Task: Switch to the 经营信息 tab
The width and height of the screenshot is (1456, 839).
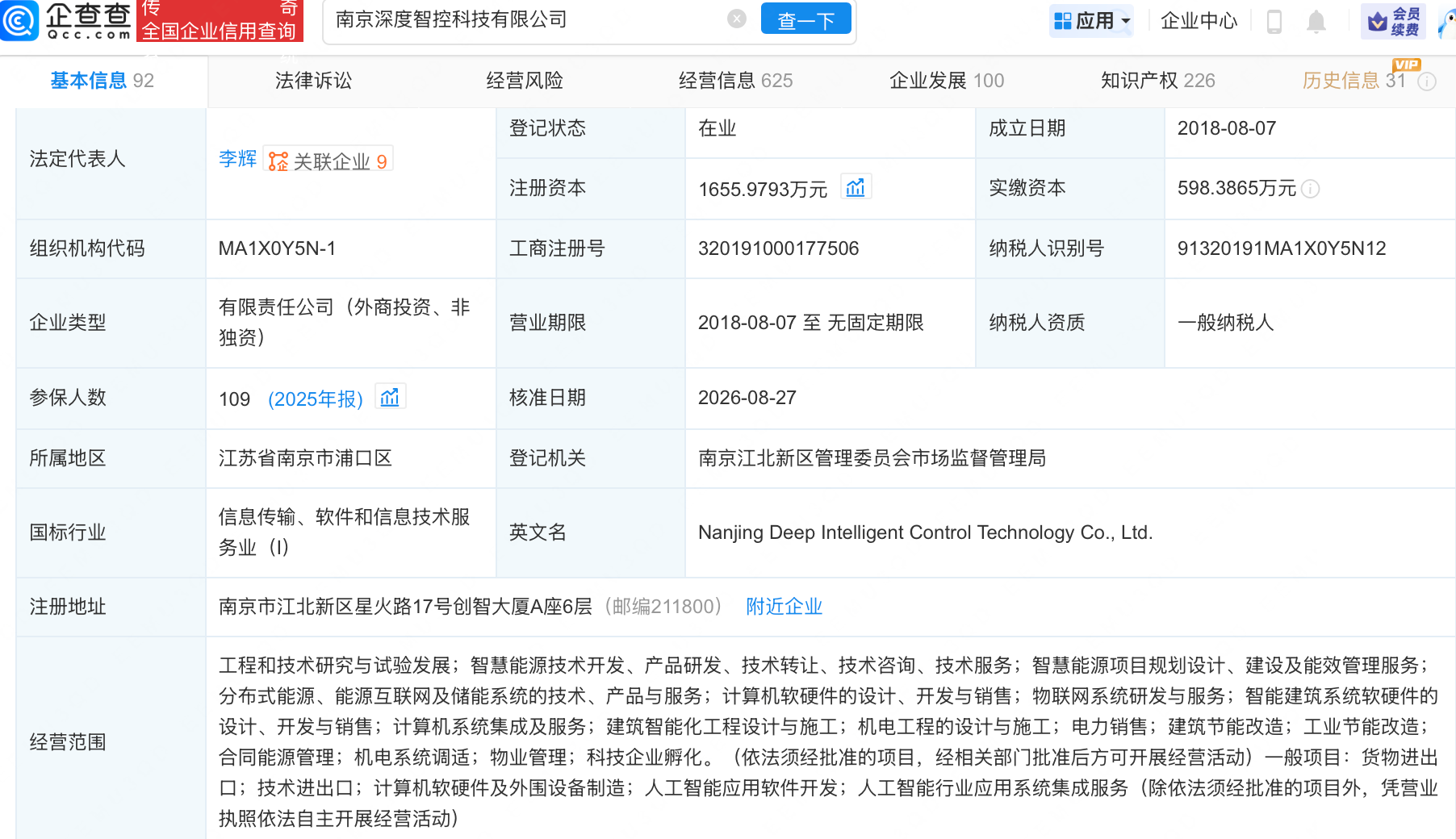Action: [736, 81]
